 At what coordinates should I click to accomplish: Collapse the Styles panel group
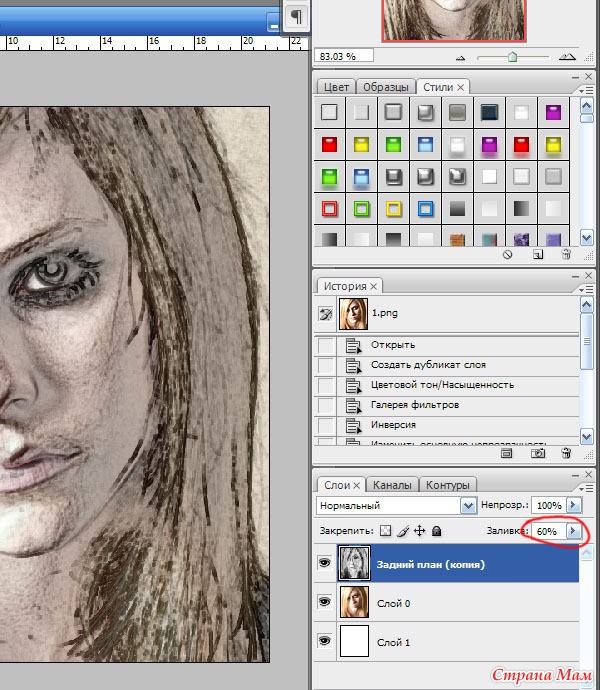coord(575,77)
